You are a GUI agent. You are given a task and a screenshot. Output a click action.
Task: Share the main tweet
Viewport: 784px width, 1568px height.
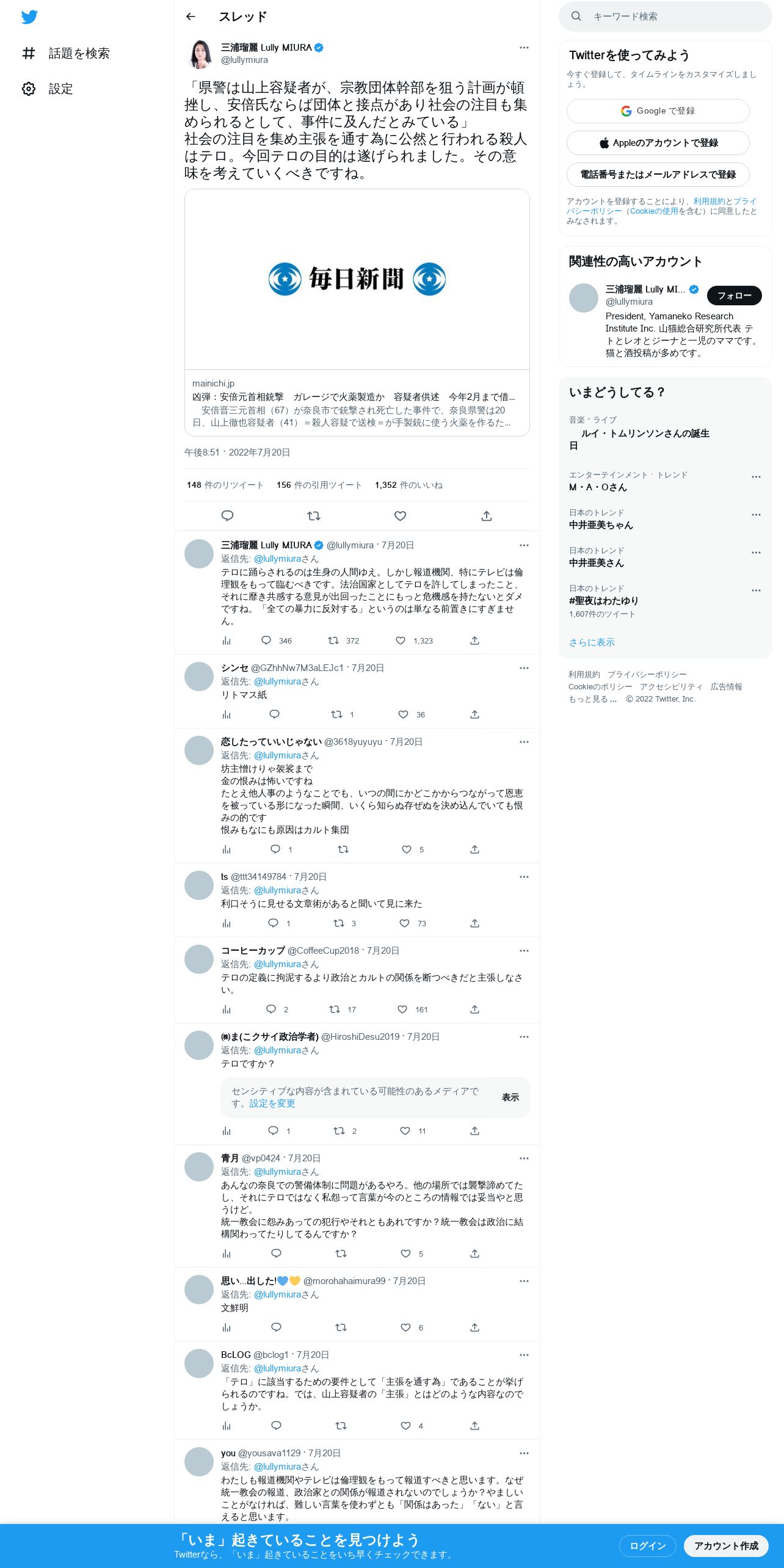487,516
